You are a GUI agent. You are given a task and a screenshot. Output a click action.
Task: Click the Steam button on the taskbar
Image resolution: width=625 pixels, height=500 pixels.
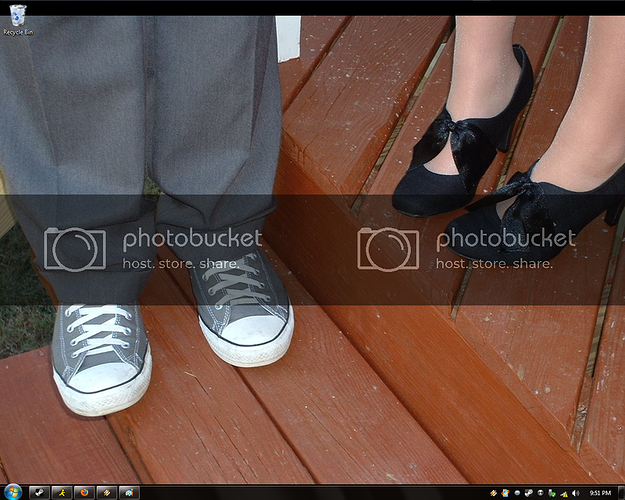click(x=39, y=492)
